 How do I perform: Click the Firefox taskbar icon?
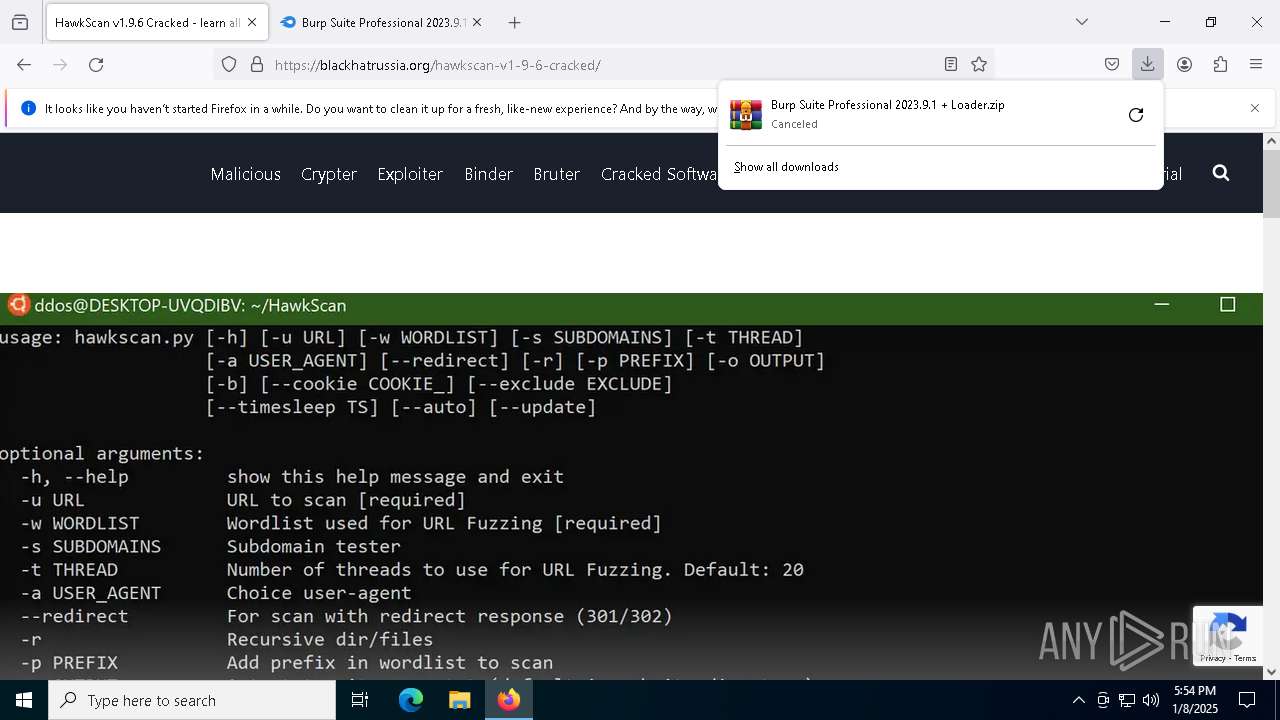(x=509, y=700)
